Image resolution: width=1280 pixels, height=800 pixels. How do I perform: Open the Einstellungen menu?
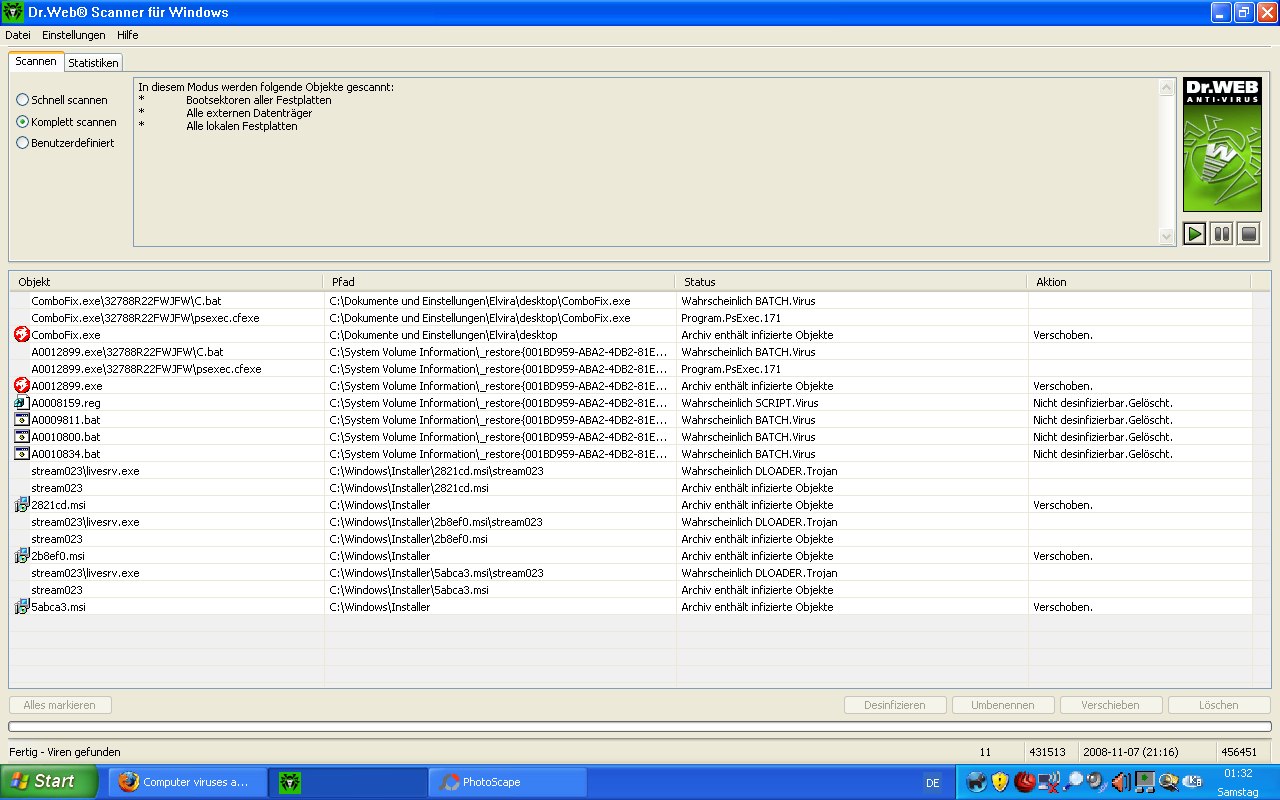[73, 35]
